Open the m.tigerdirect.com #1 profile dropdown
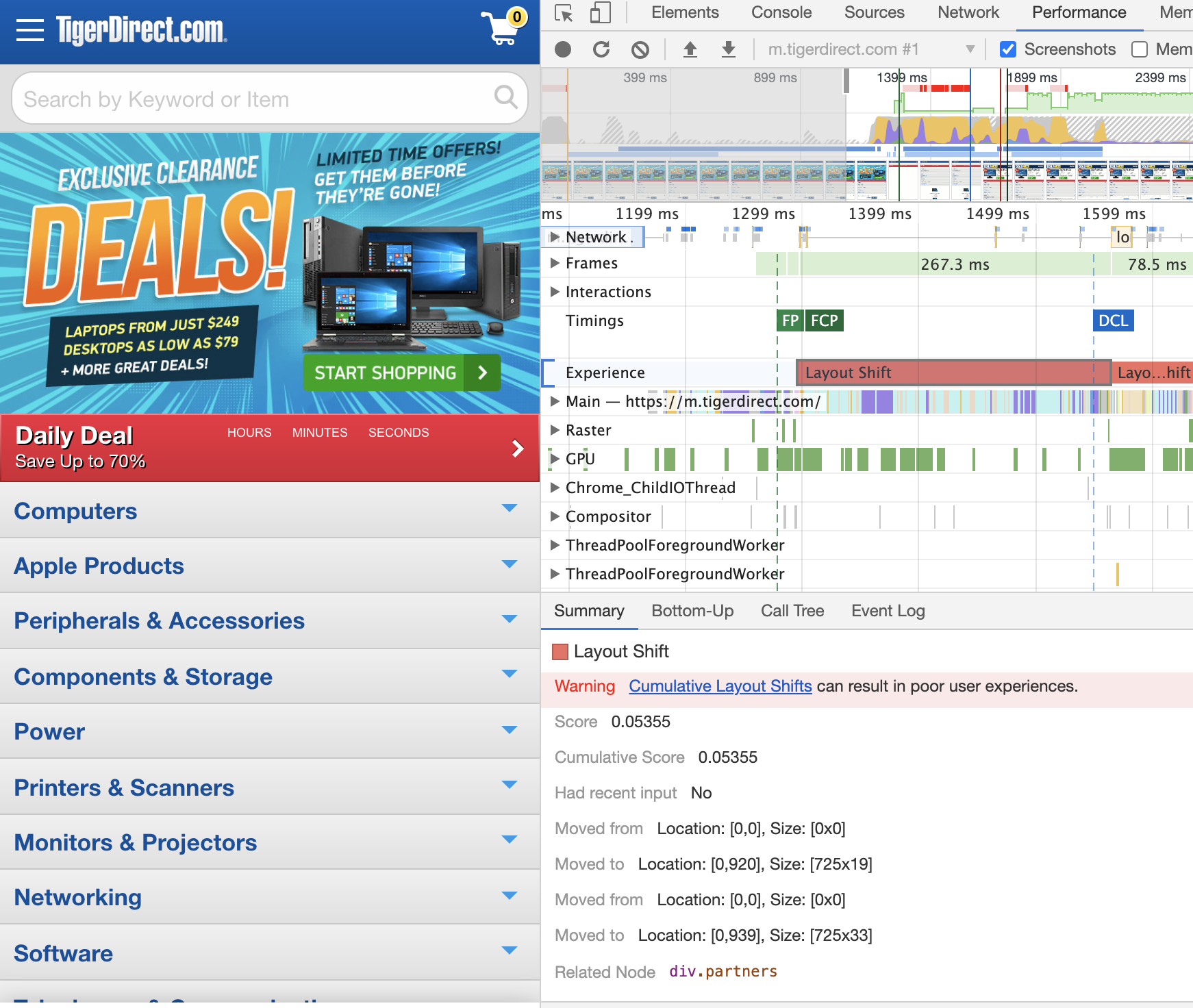 [x=871, y=49]
